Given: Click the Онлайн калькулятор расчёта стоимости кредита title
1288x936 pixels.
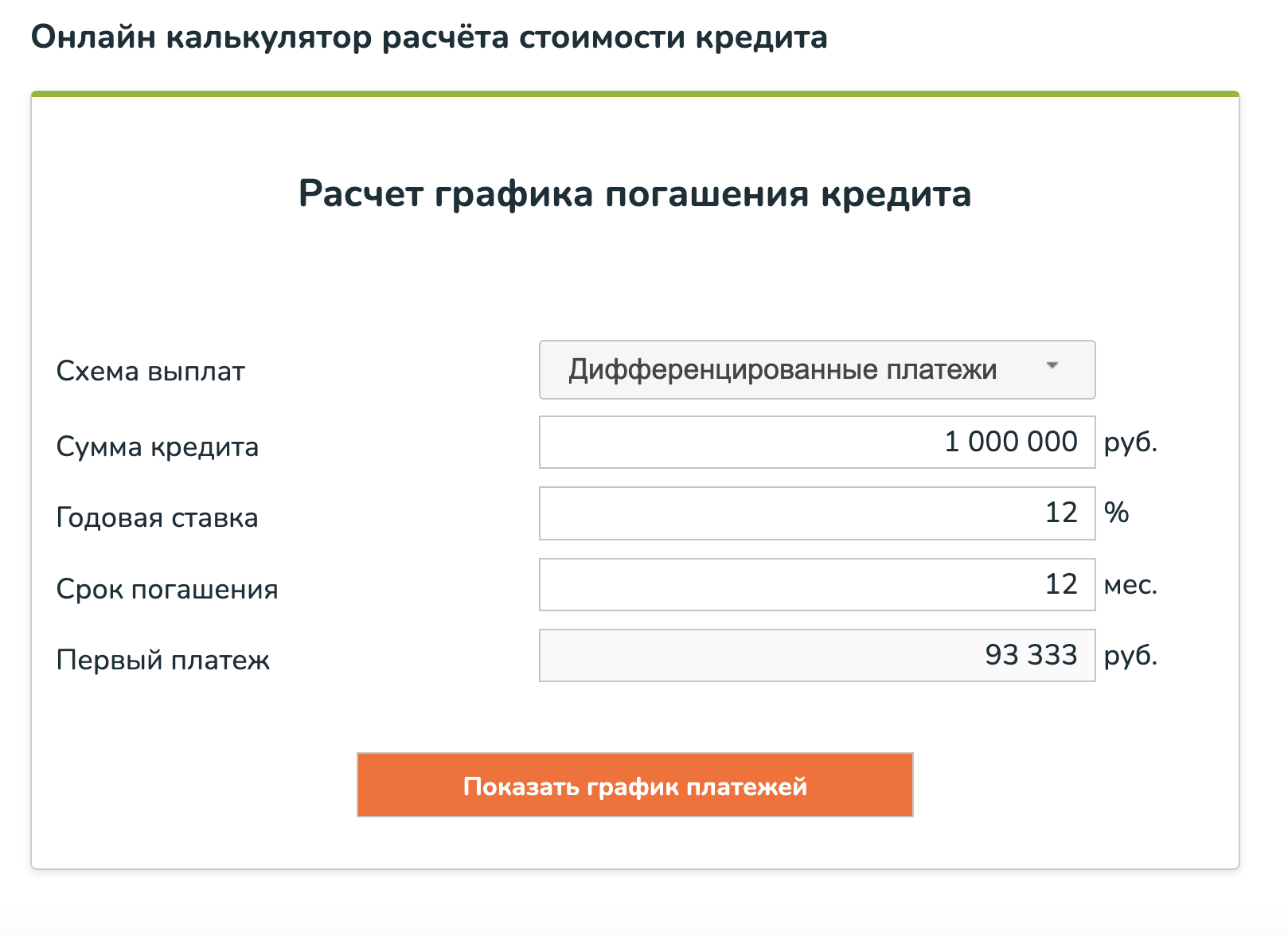Looking at the screenshot, I should tap(429, 37).
